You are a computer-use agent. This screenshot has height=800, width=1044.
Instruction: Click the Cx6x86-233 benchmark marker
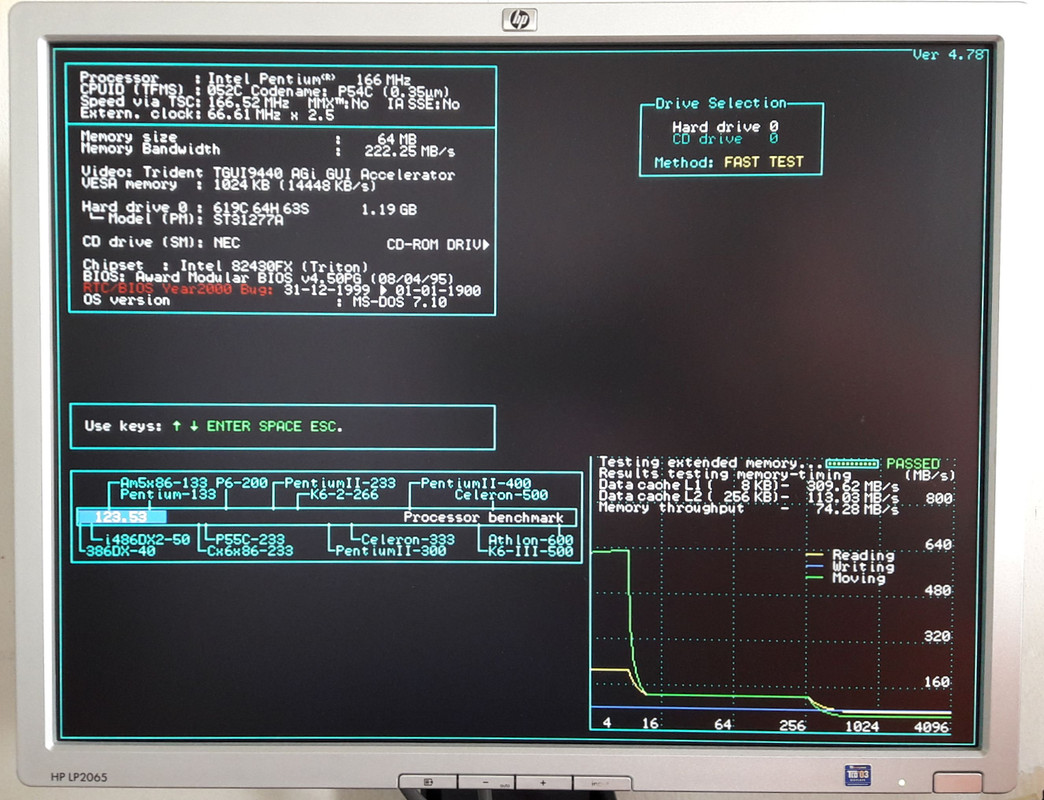coord(250,551)
